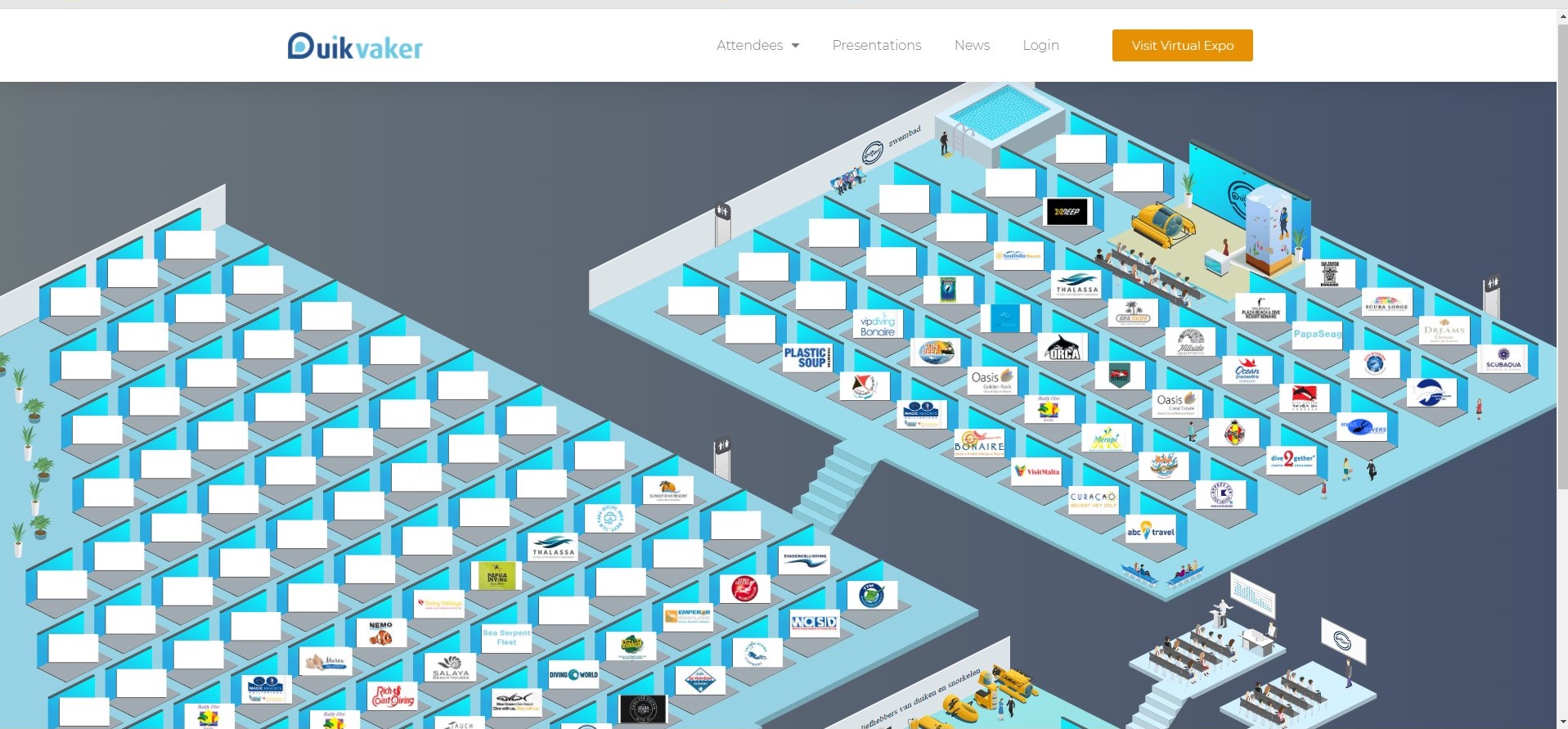Image resolution: width=1568 pixels, height=729 pixels.
Task: Go to the Presentations page
Action: coord(877,45)
